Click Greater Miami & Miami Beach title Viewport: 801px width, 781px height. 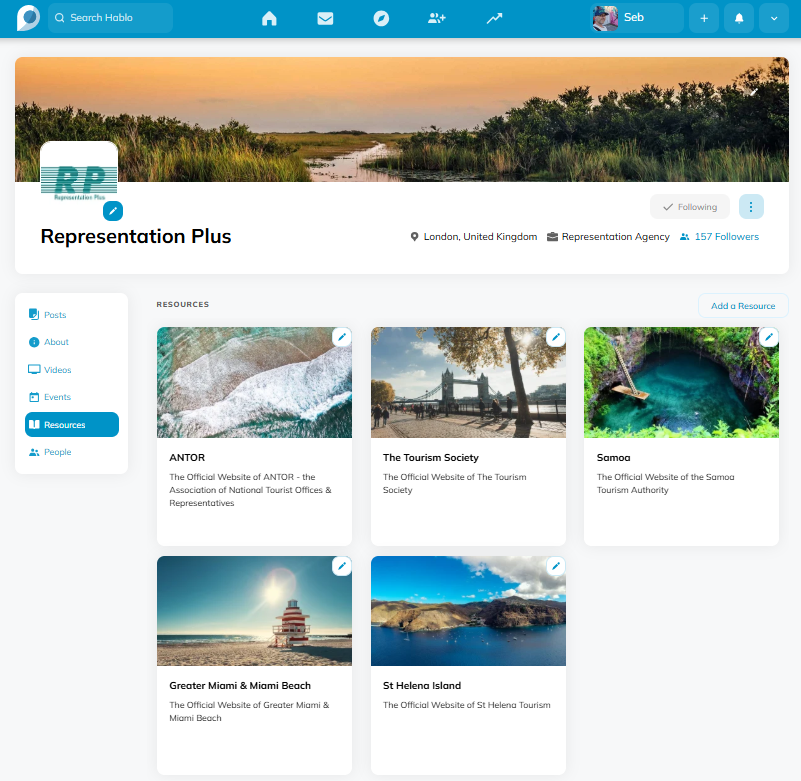pos(240,685)
